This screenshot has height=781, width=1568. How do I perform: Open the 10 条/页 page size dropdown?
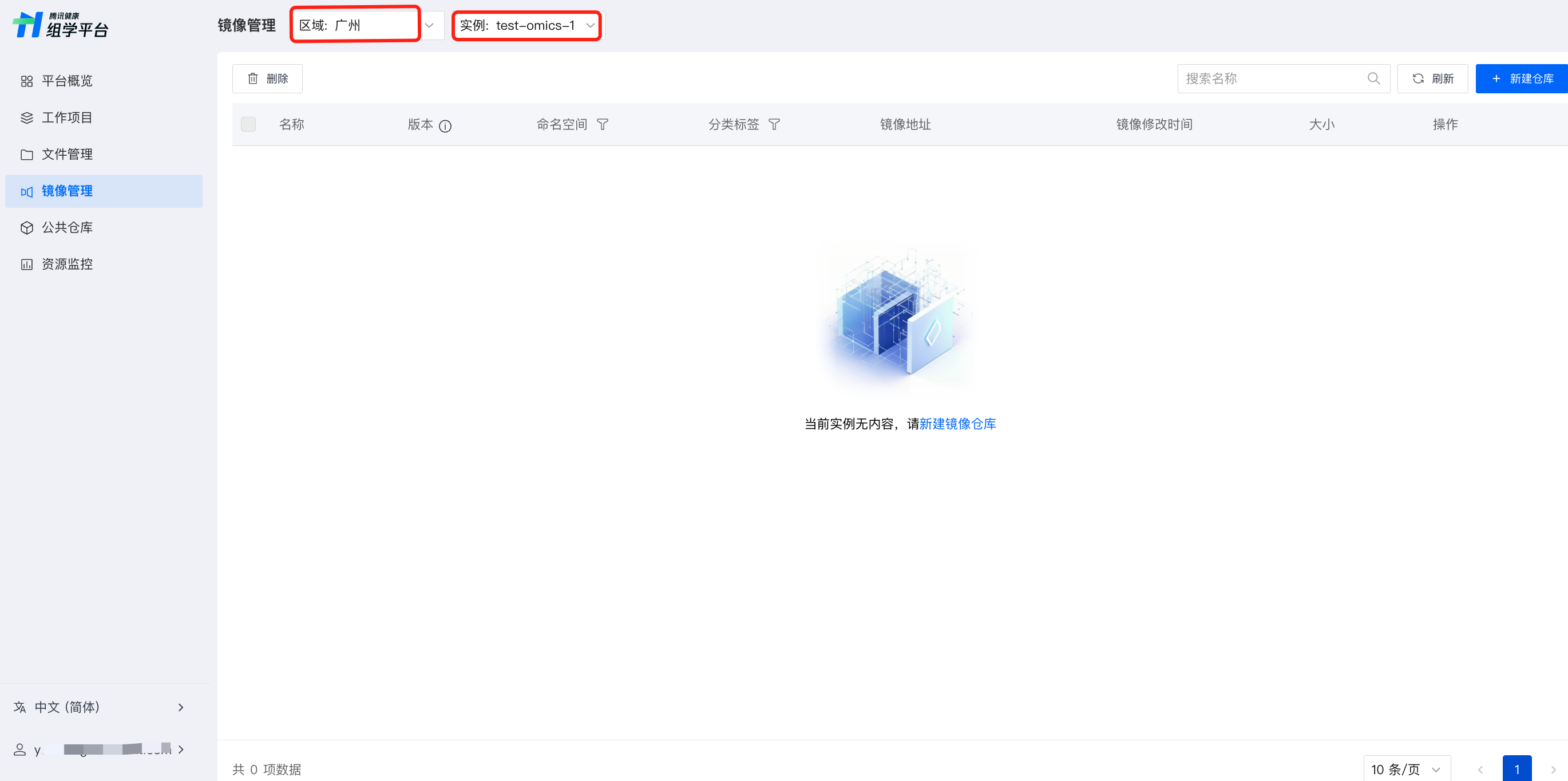tap(1406, 769)
